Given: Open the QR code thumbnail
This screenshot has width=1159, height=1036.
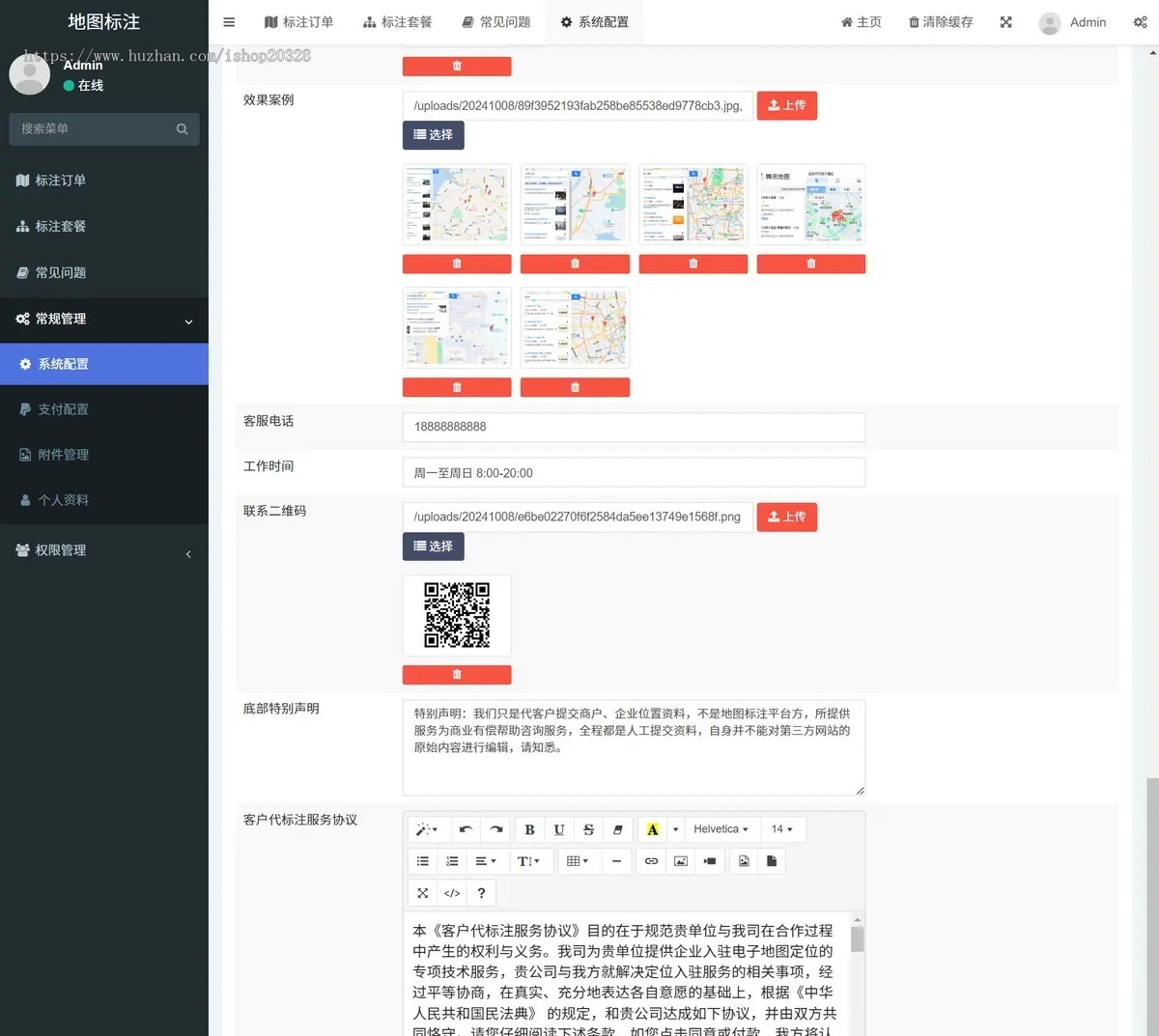Looking at the screenshot, I should point(457,615).
